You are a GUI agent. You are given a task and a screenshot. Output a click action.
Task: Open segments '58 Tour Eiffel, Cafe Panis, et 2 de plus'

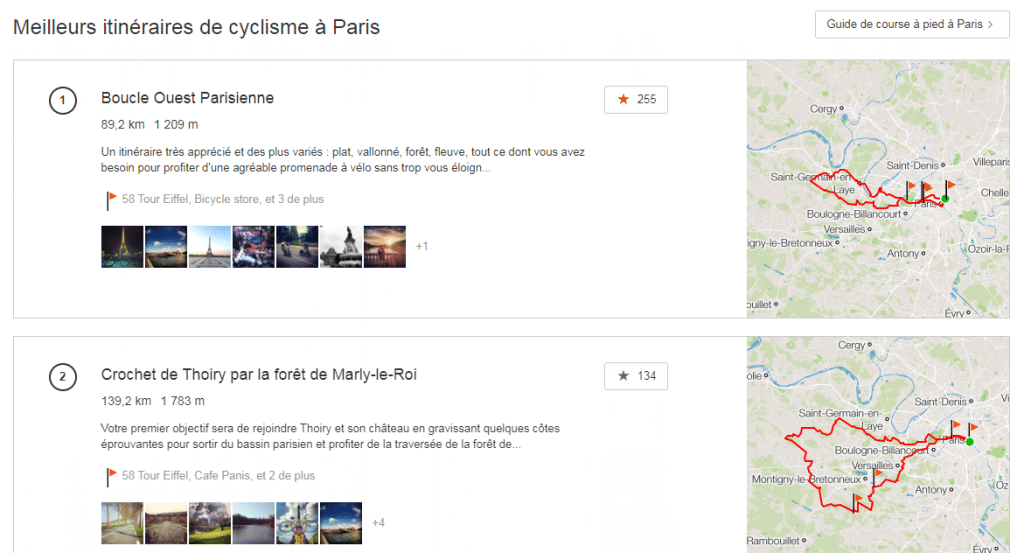(218, 476)
